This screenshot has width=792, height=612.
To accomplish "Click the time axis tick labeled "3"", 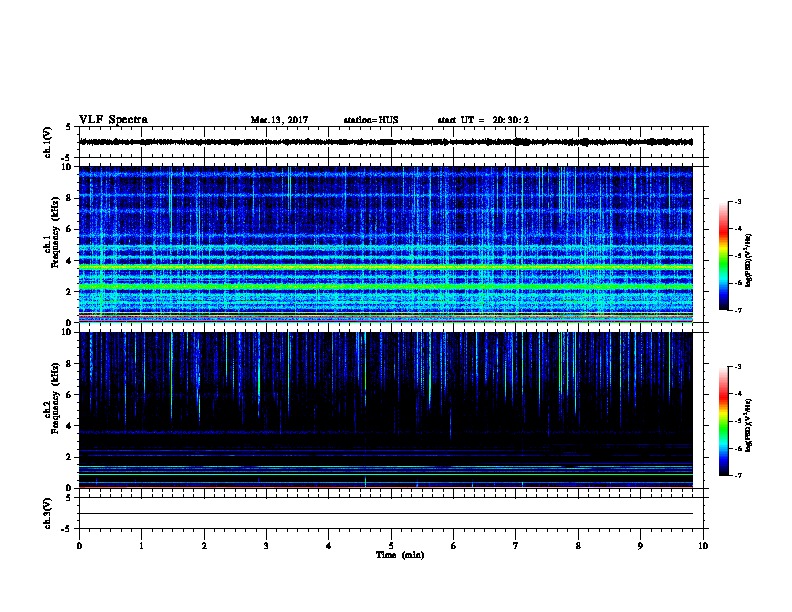I will pos(266,546).
